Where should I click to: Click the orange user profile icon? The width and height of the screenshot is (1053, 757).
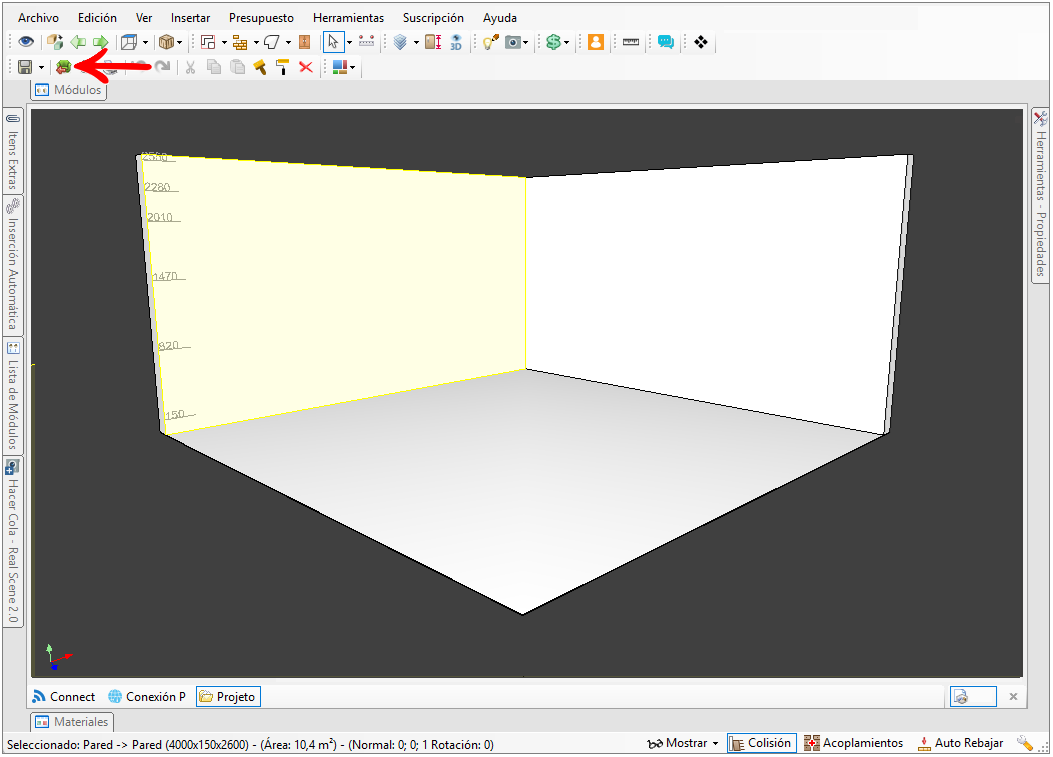coord(596,42)
